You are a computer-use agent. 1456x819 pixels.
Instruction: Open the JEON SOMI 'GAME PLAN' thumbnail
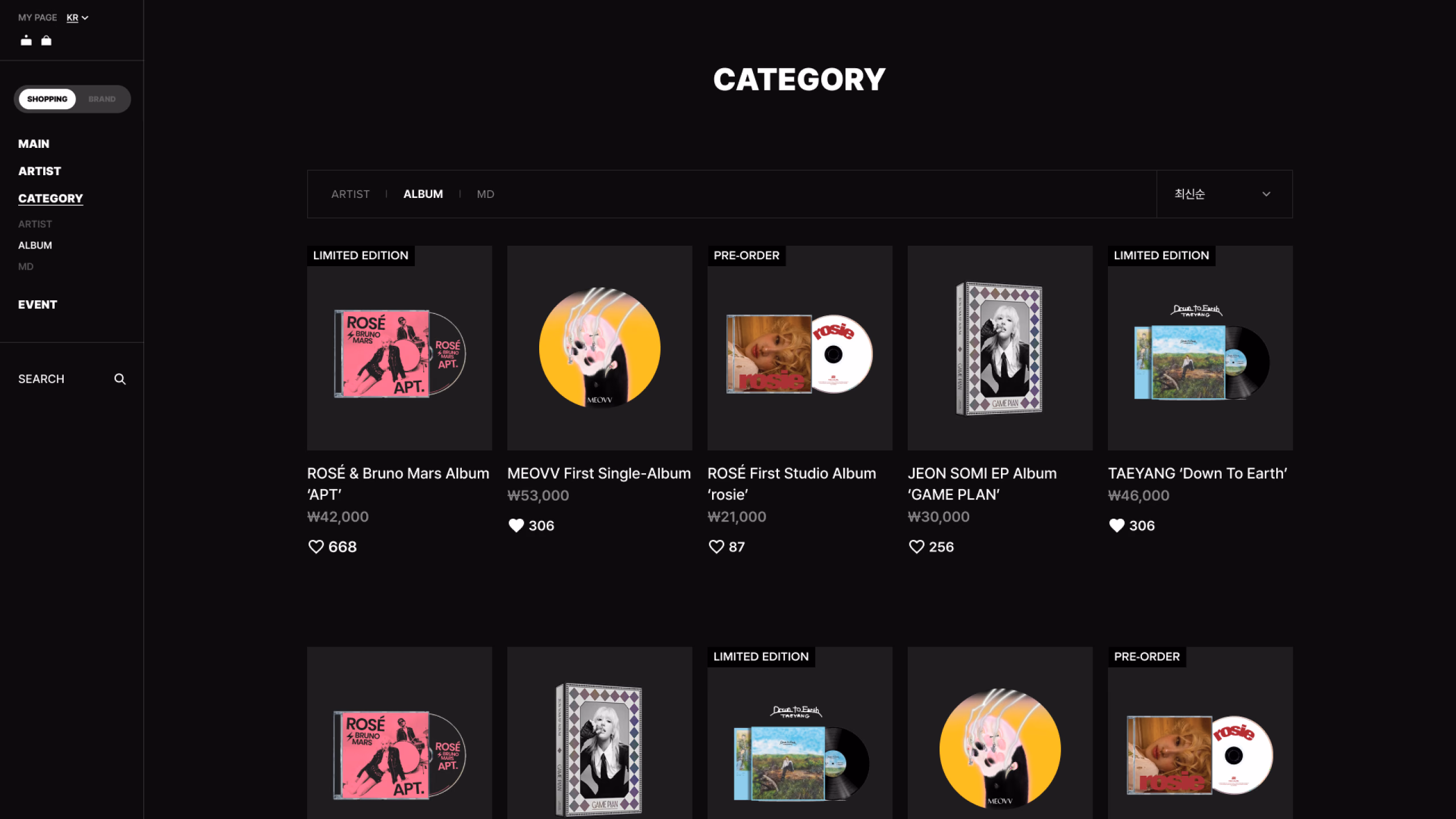coord(1000,348)
